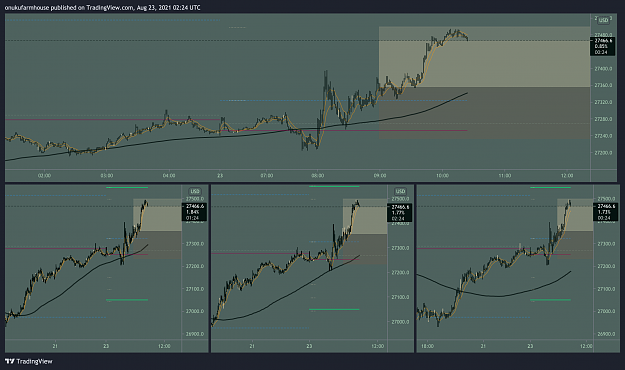625x370 pixels.
Task: Click 12:00 on bottom-left chart time axis
Action: click(x=164, y=346)
